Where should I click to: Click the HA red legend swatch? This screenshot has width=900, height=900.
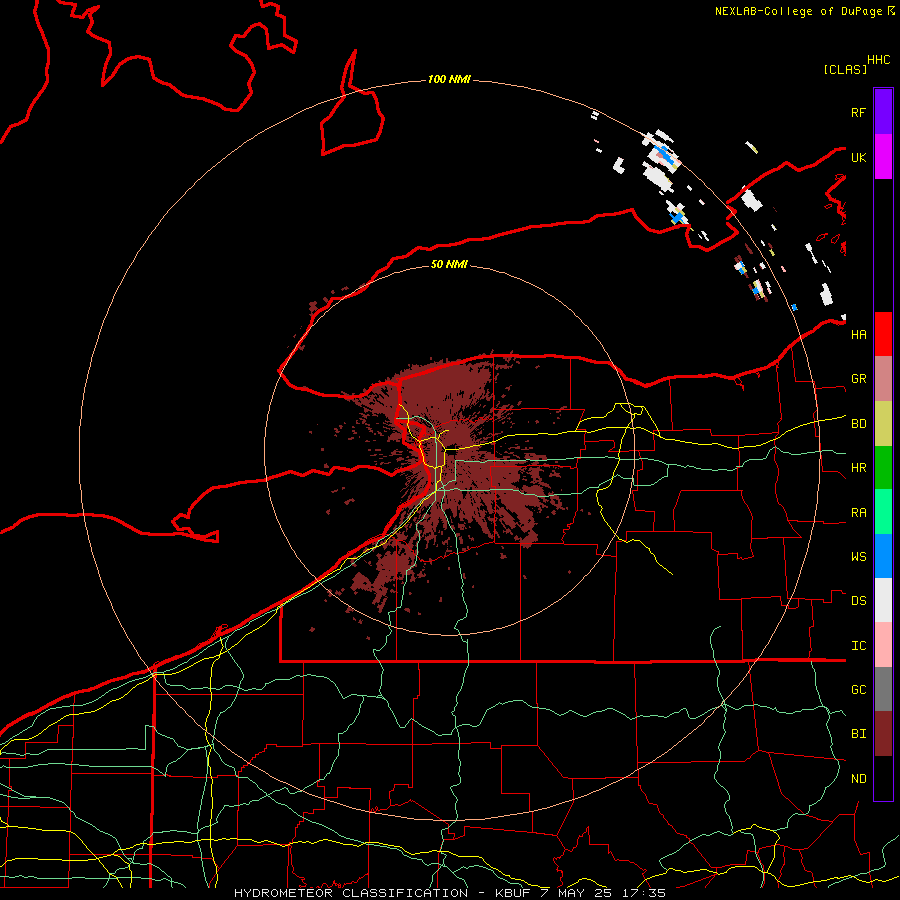pos(883,334)
